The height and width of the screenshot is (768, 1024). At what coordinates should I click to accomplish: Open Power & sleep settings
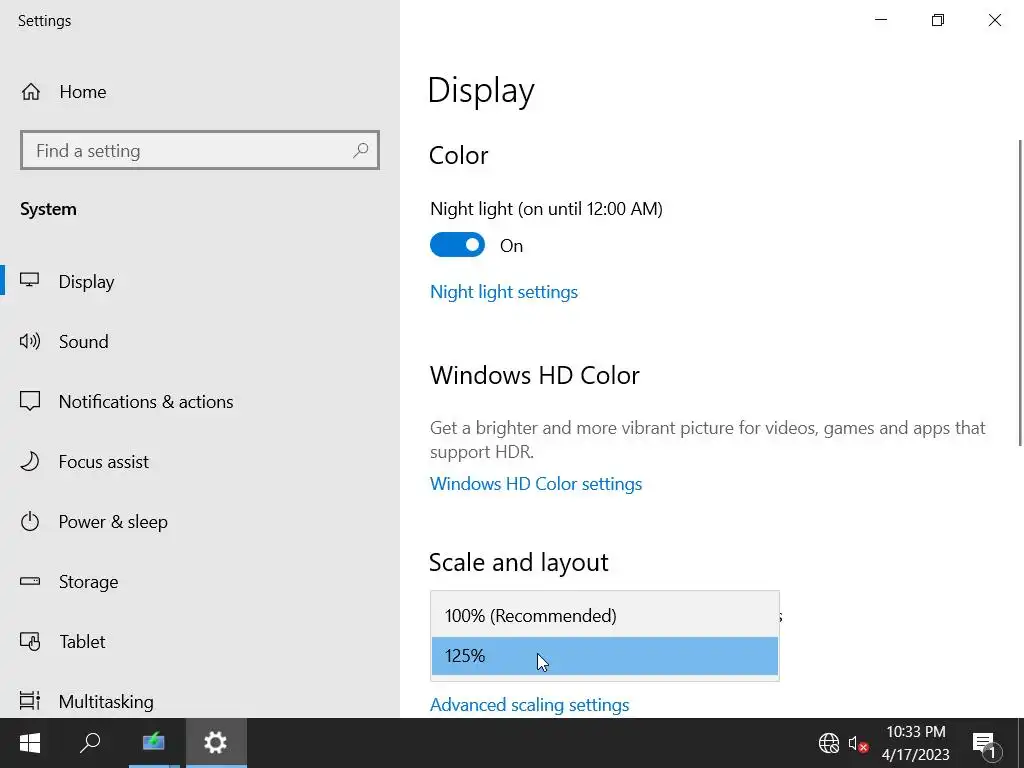tap(200, 522)
